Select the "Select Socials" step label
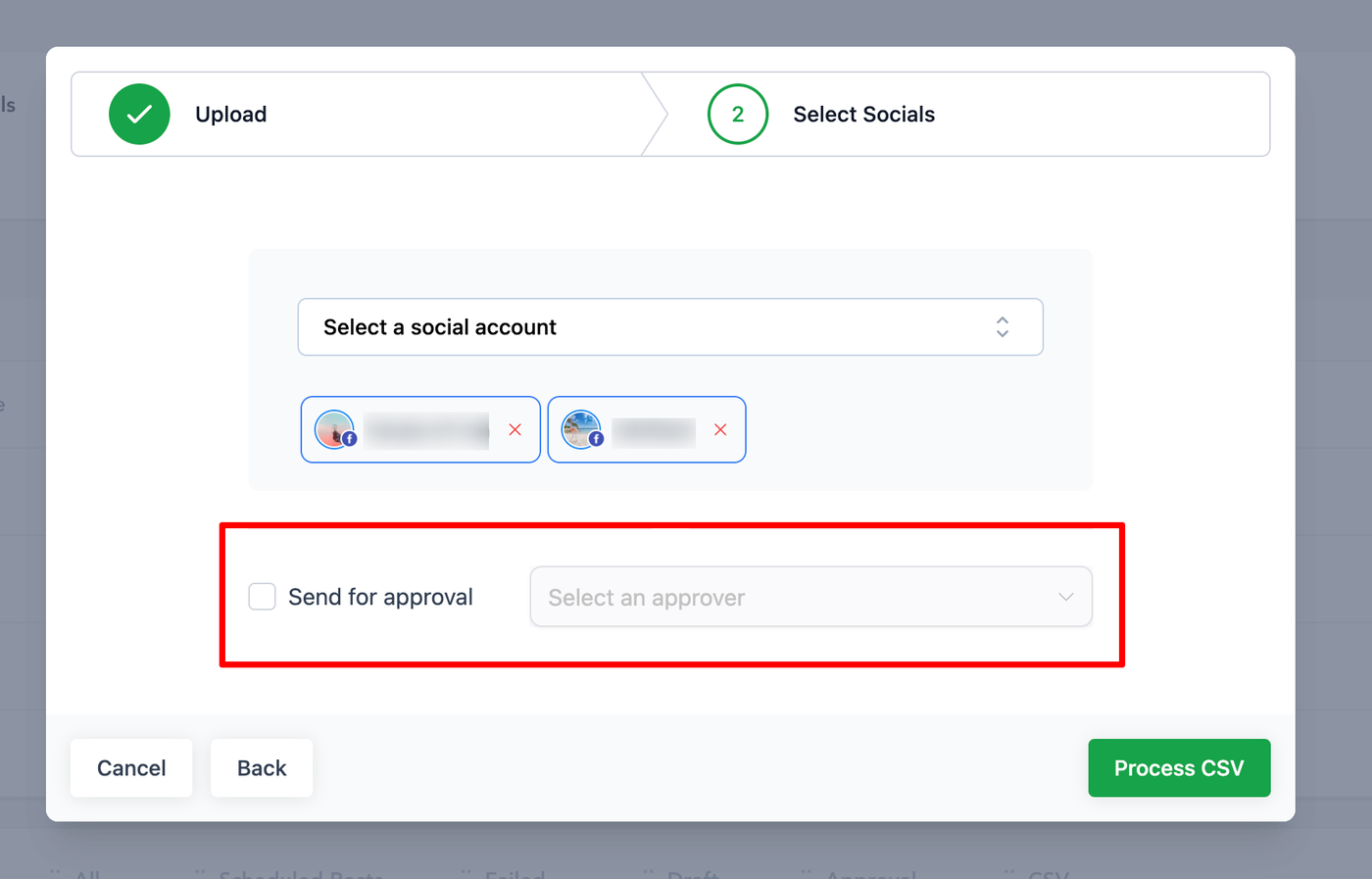This screenshot has width=1372, height=879. [x=863, y=115]
